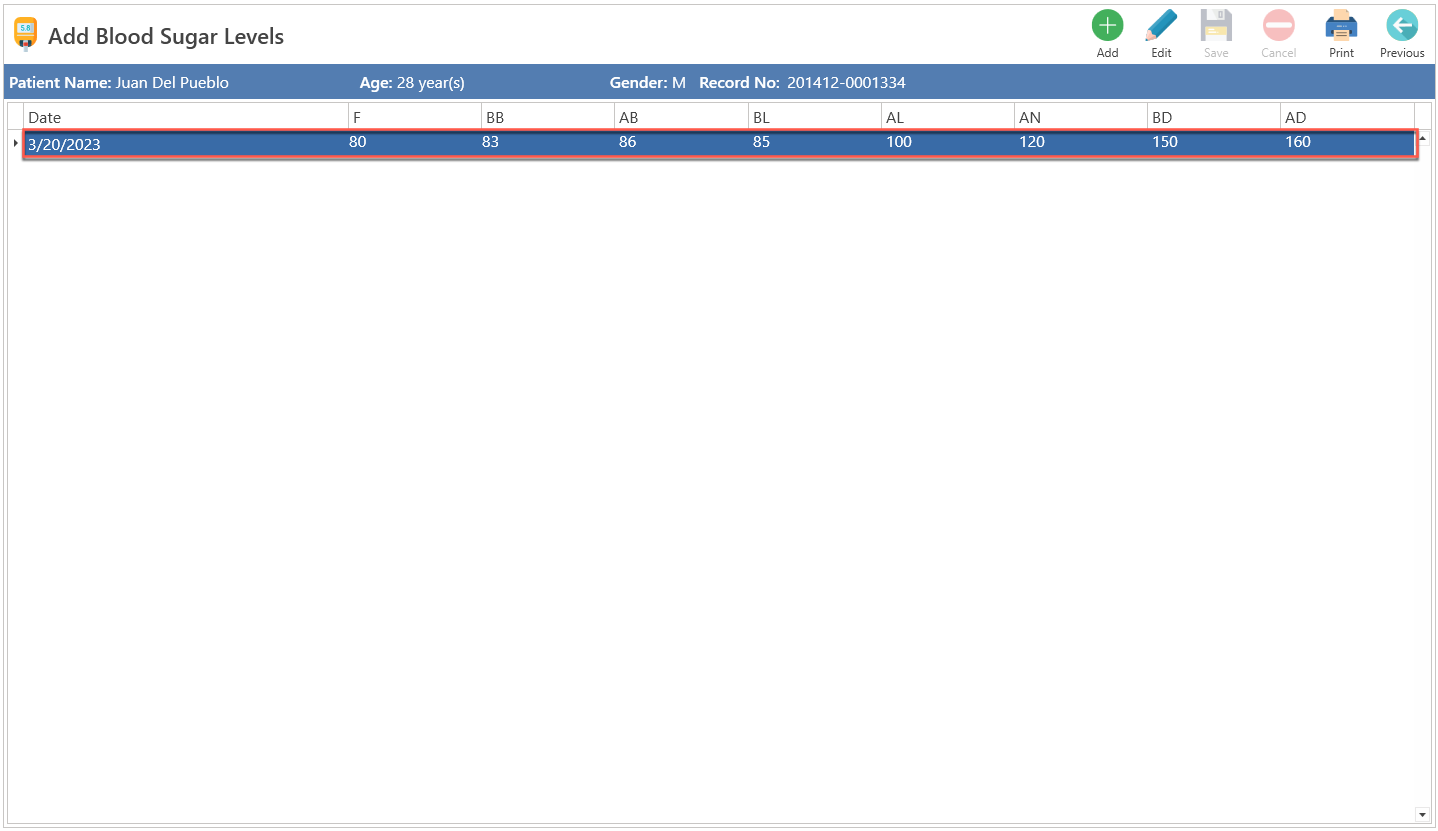Click the scrollbar down arrow of the table

[x=1422, y=815]
